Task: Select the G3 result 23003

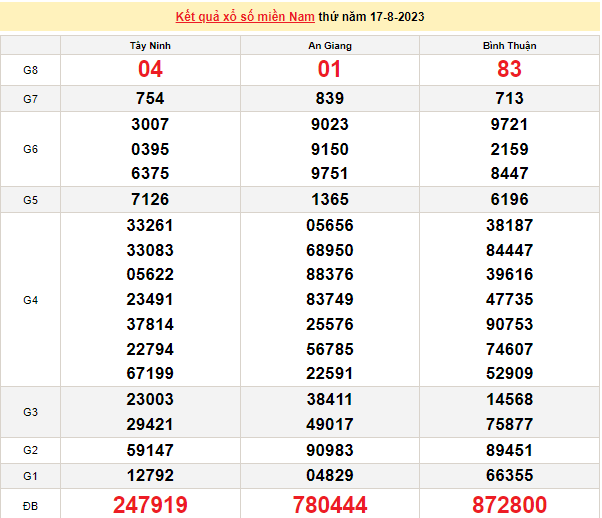Action: coord(150,398)
